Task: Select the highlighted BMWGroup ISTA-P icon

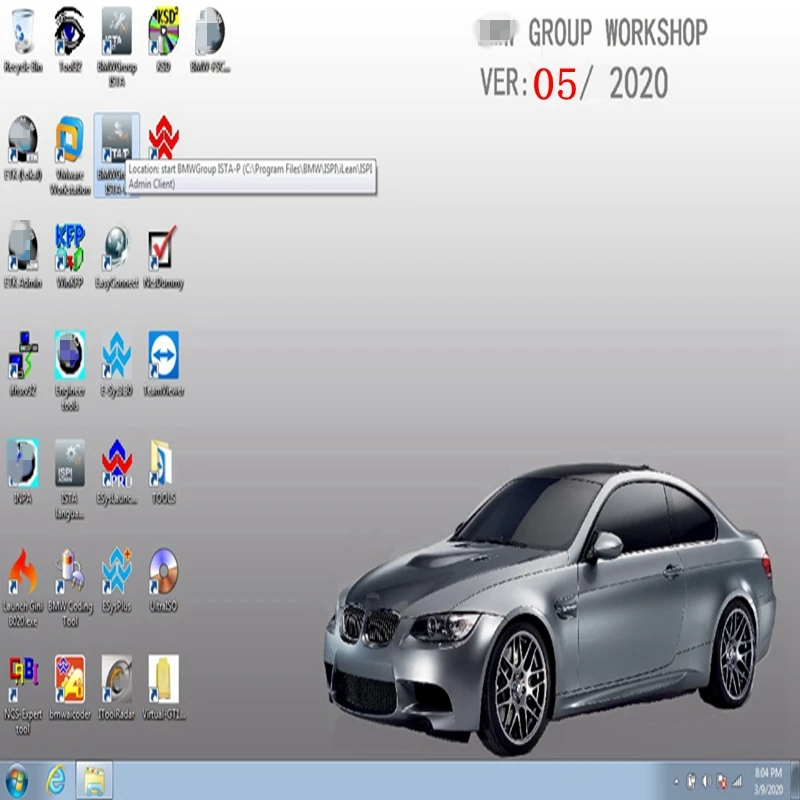Action: pyautogui.click(x=117, y=155)
